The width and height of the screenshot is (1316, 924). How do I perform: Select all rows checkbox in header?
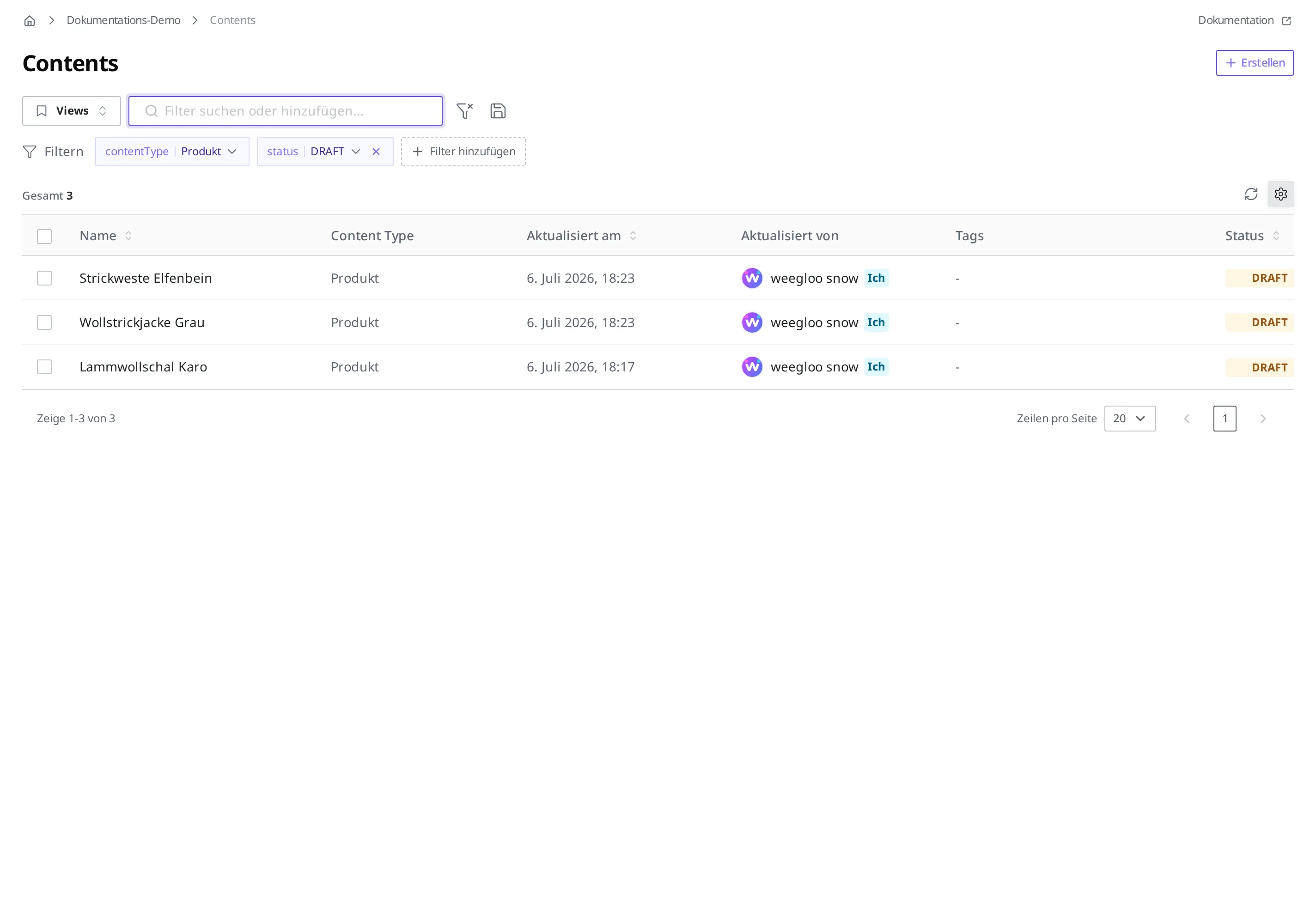click(x=44, y=236)
